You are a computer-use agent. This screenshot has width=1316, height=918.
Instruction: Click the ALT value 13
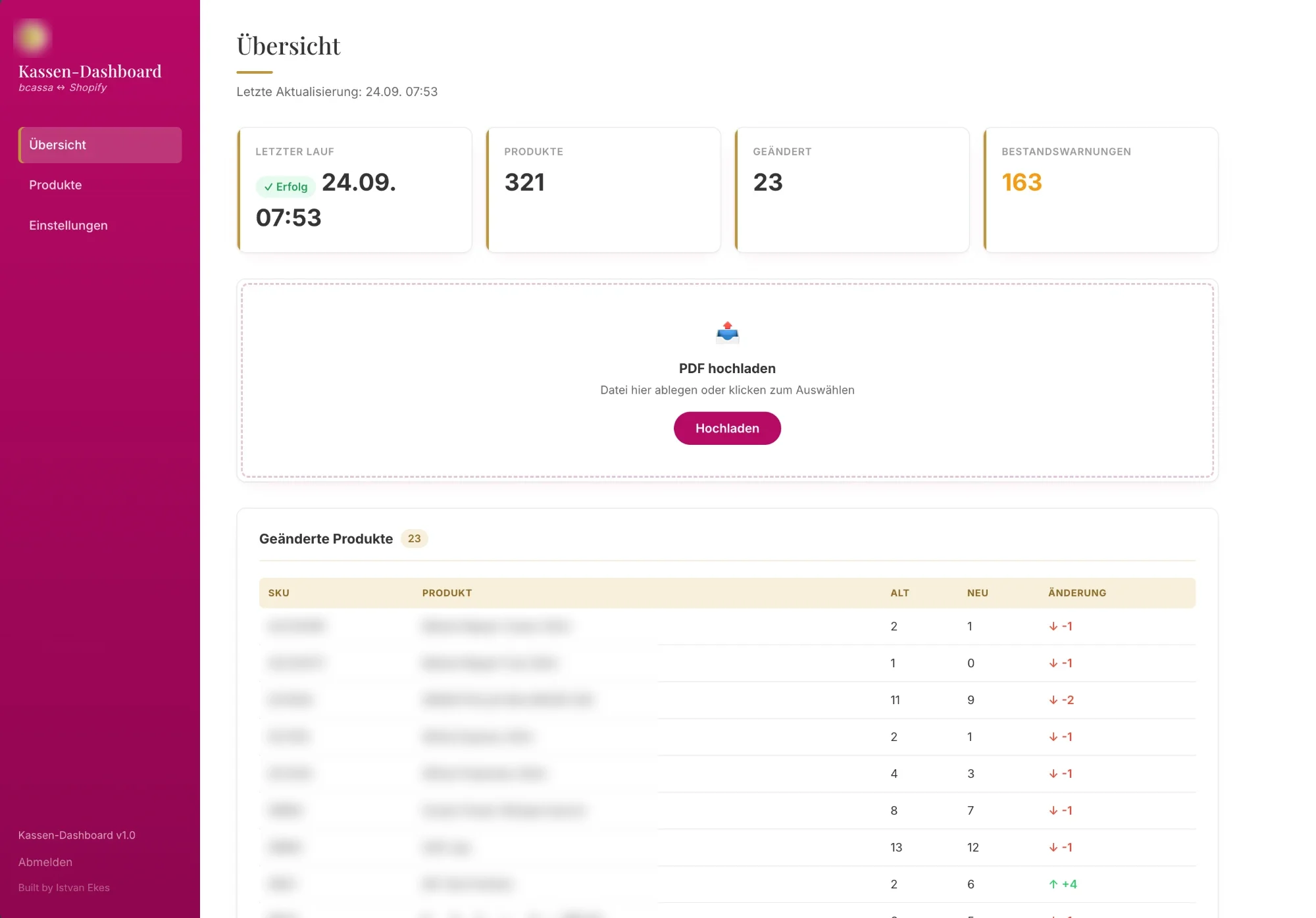click(x=896, y=848)
